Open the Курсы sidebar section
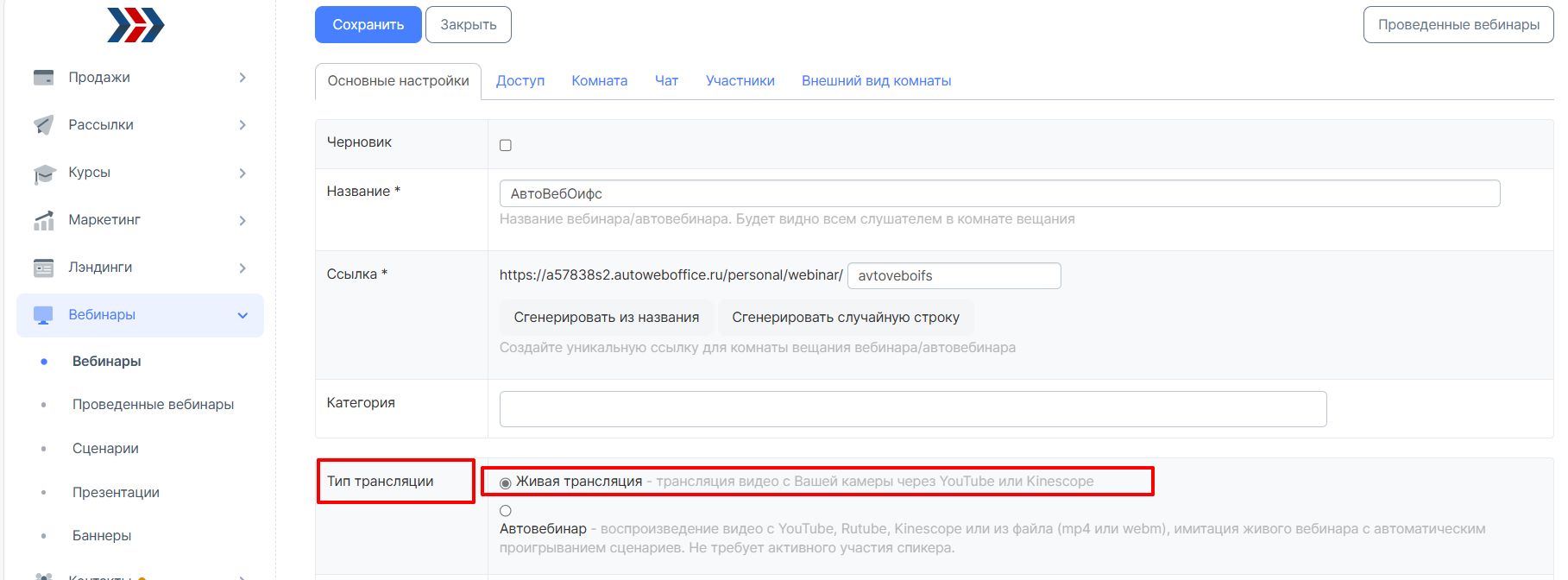This screenshot has height=580, width=1568. [140, 173]
